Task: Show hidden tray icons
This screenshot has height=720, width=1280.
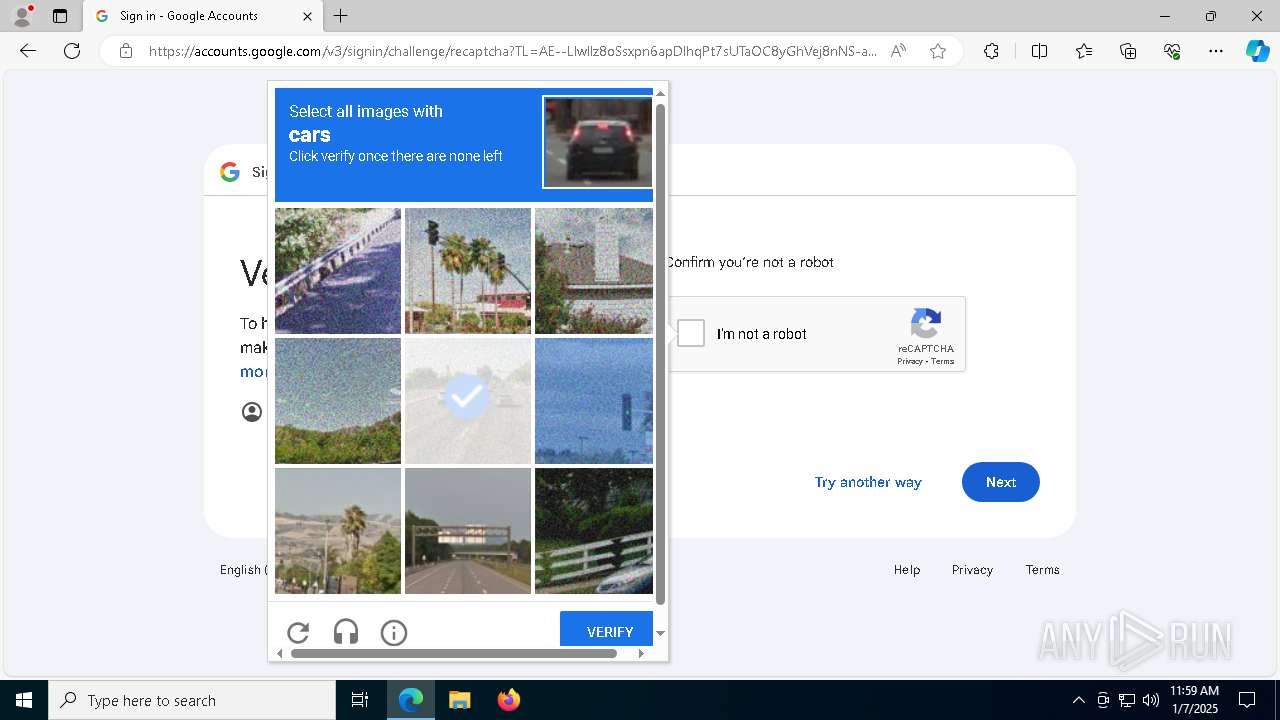Action: (x=1078, y=700)
